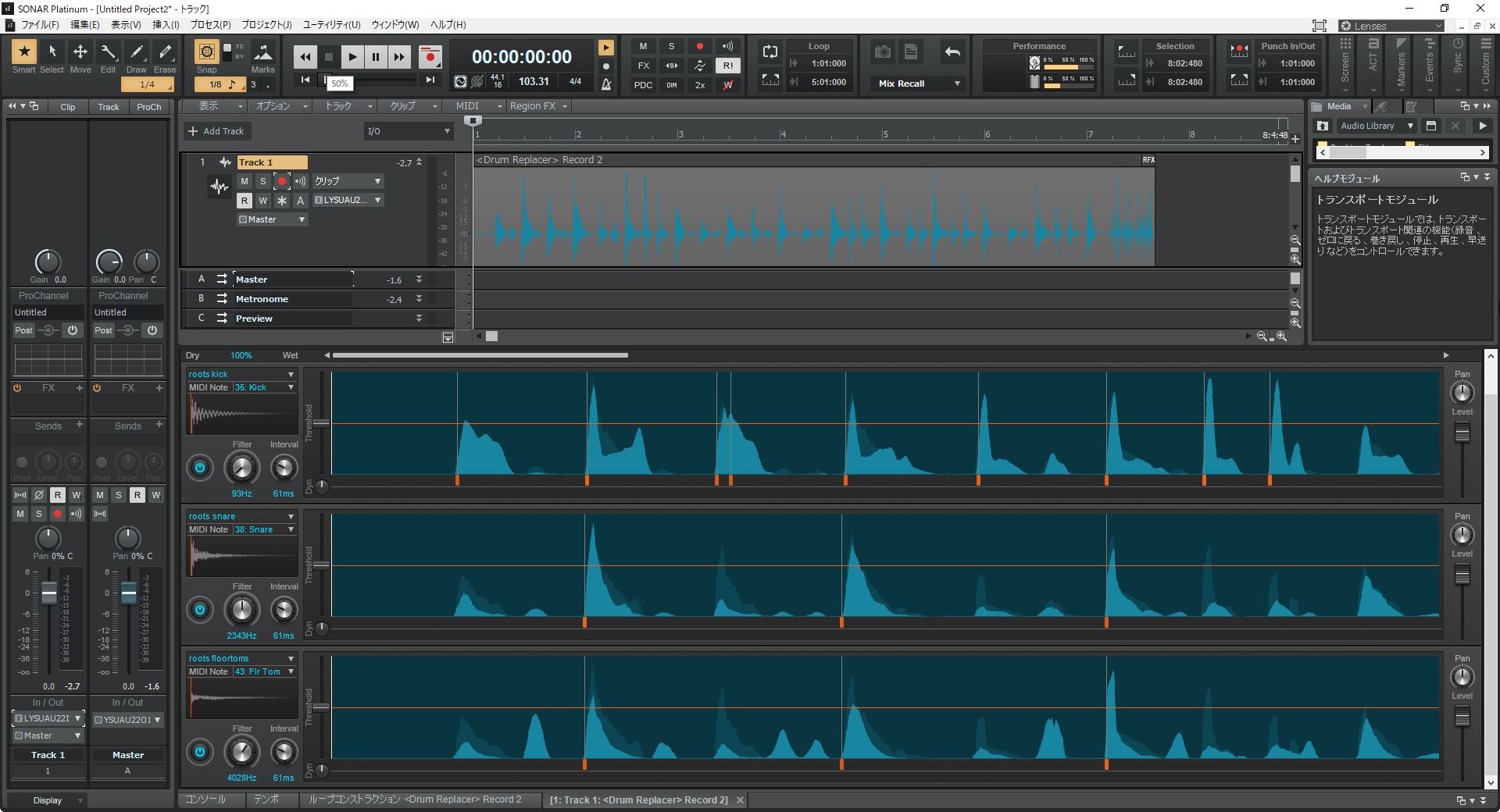Open the ヘルプ(H) menu
Screen dimensions: 1500x812
coord(448,25)
